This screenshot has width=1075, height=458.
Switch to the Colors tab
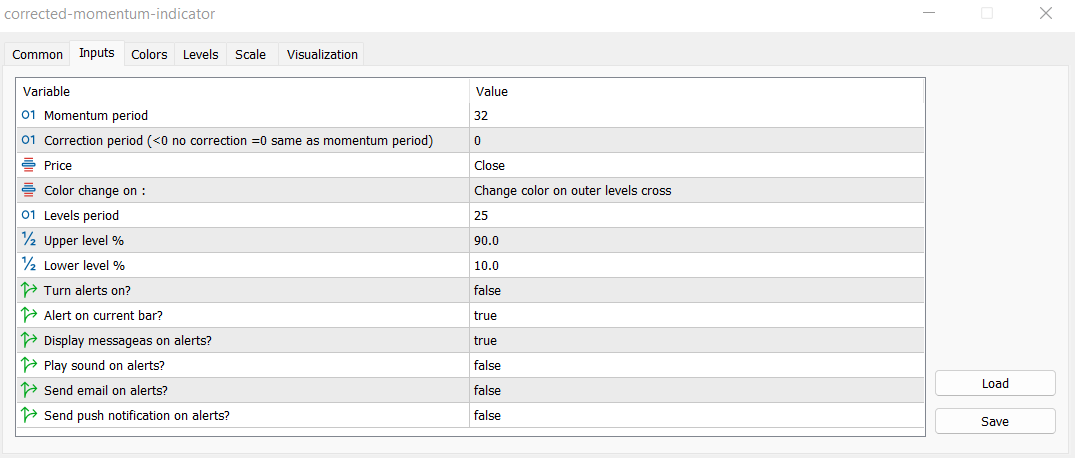(x=149, y=55)
